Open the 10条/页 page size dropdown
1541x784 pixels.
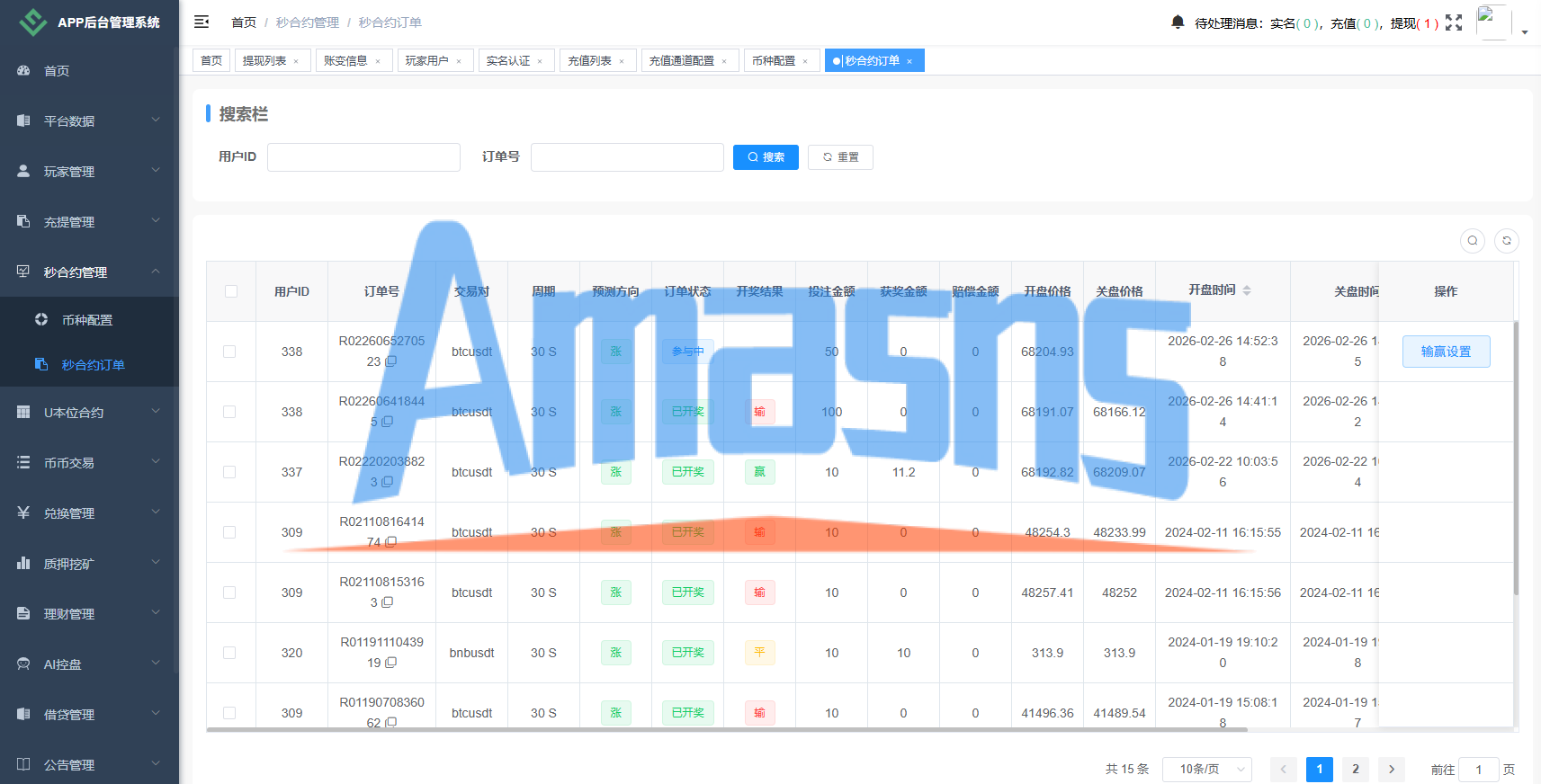[x=1207, y=770]
